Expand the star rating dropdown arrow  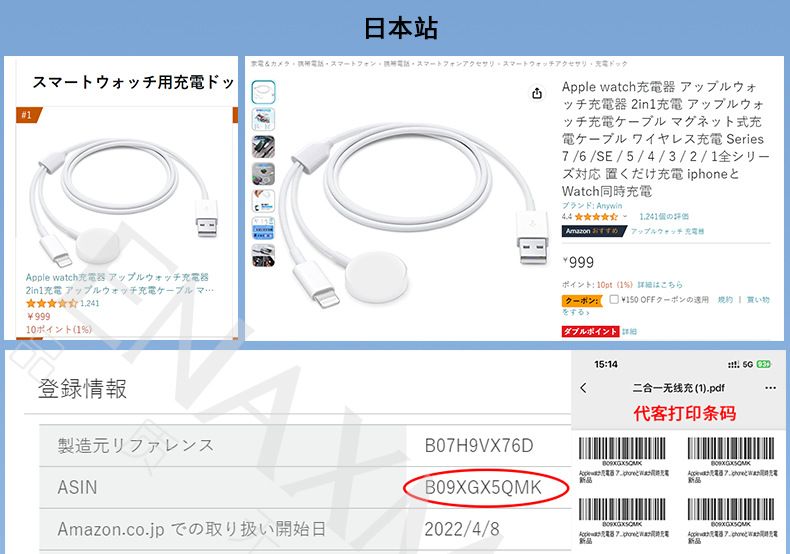point(625,217)
